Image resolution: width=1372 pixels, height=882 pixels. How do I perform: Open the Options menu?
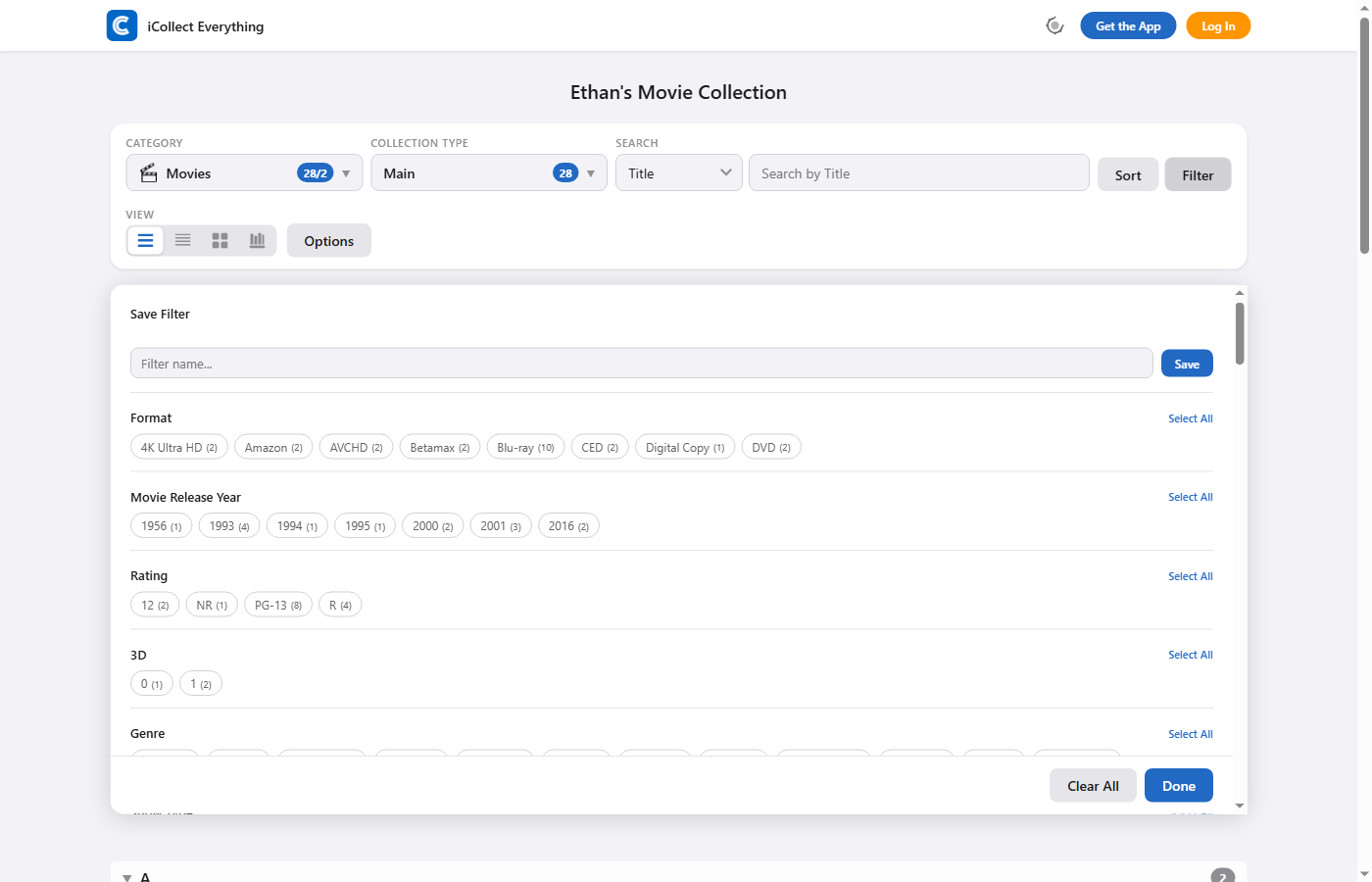pyautogui.click(x=328, y=241)
